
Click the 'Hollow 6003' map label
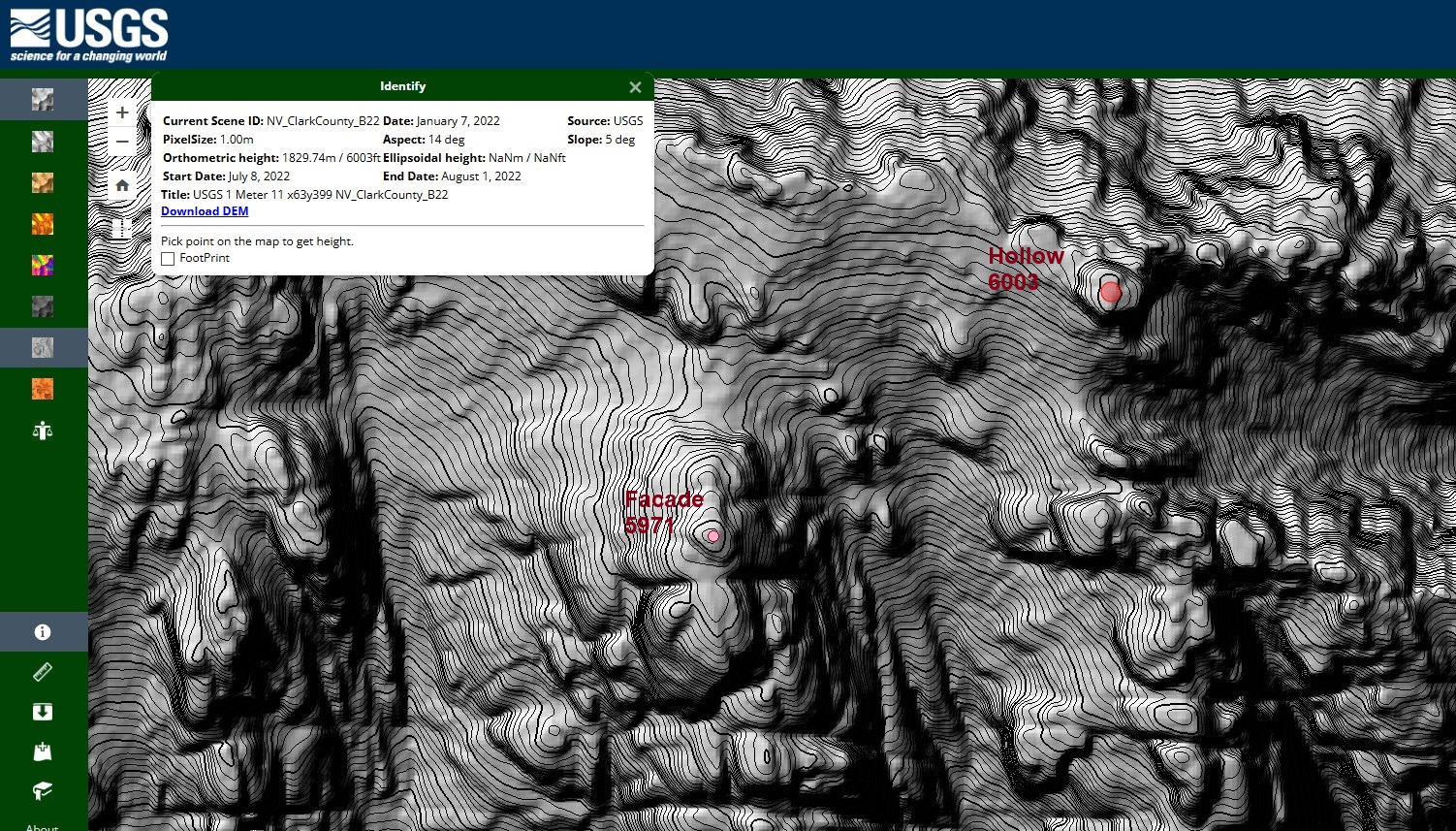[x=1026, y=269]
